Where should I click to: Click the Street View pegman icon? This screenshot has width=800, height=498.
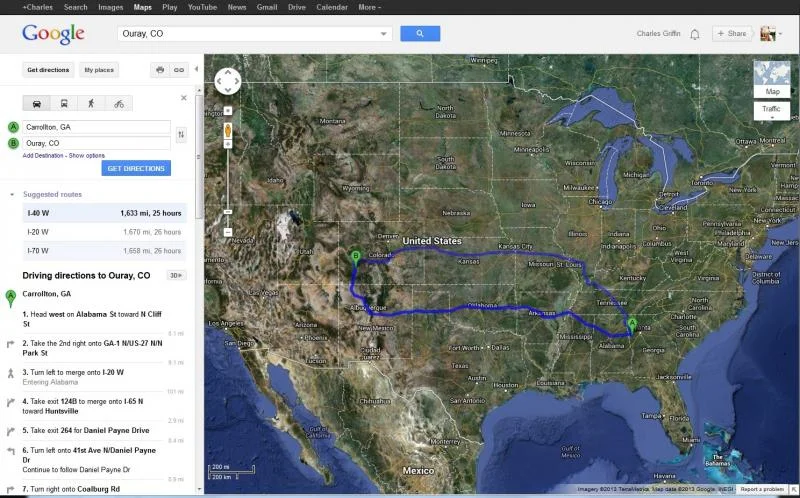click(228, 131)
